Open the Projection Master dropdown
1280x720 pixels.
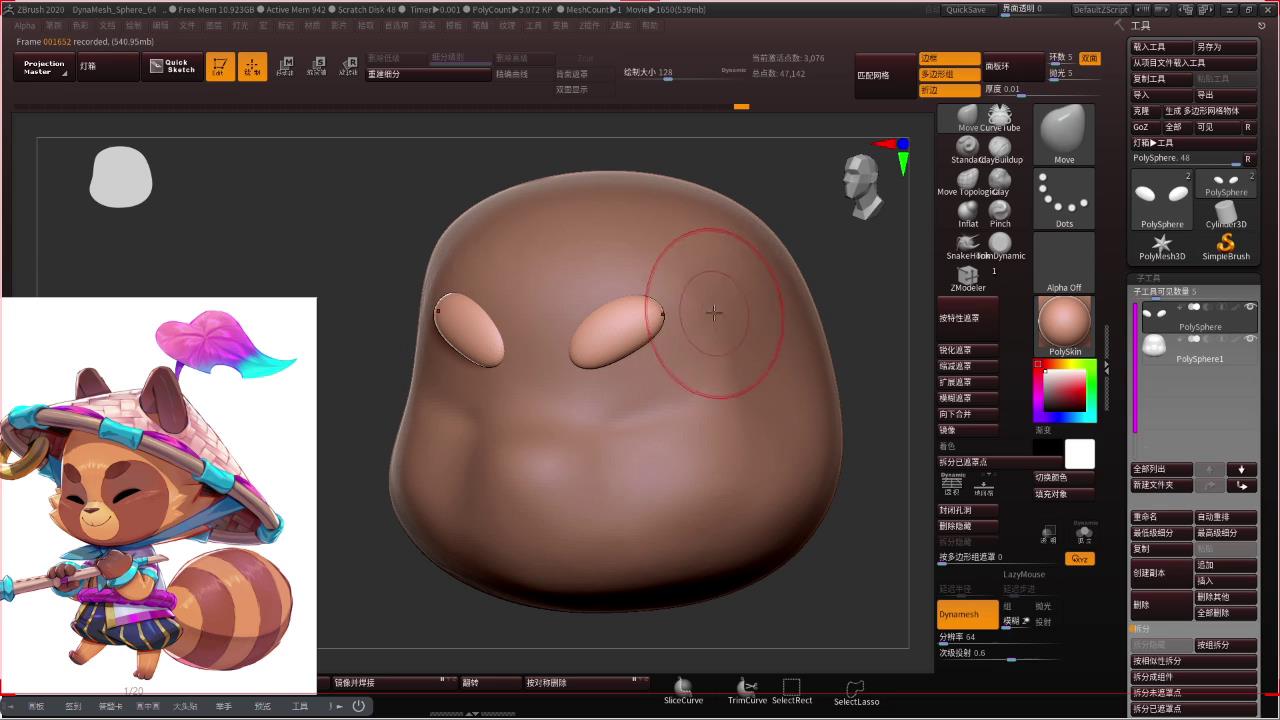tap(44, 67)
